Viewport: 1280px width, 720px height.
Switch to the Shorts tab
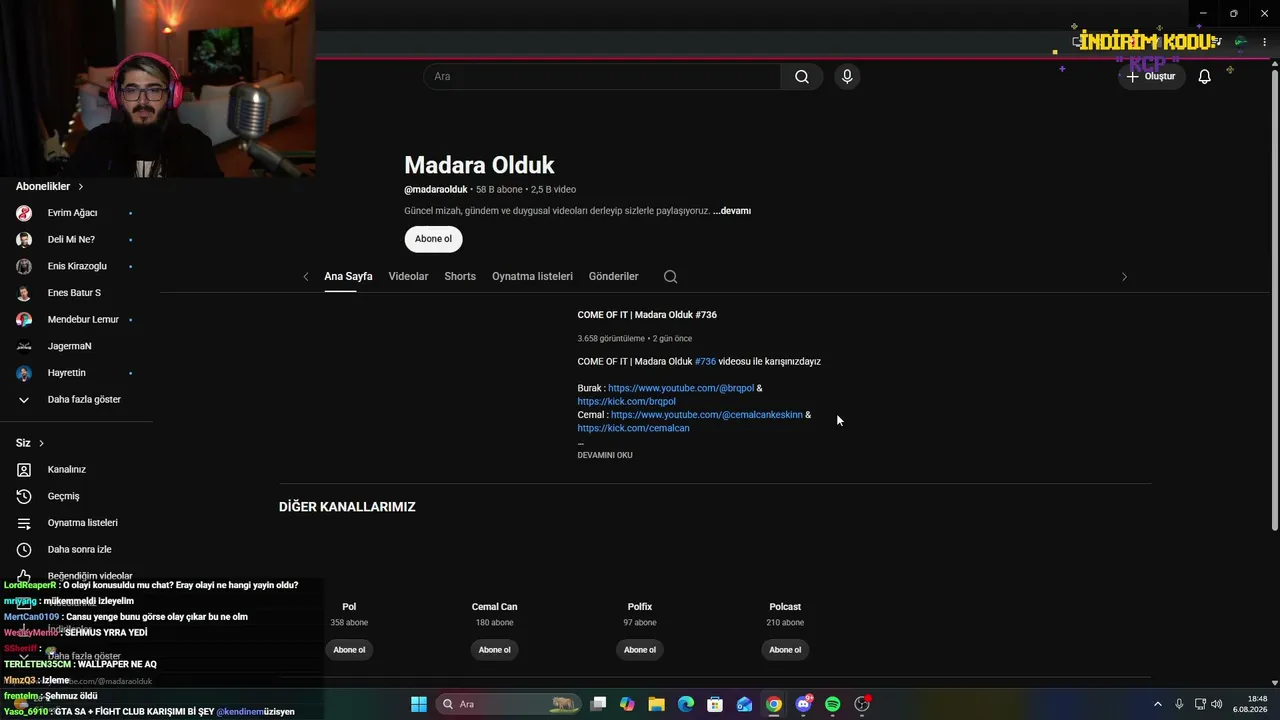click(x=460, y=277)
